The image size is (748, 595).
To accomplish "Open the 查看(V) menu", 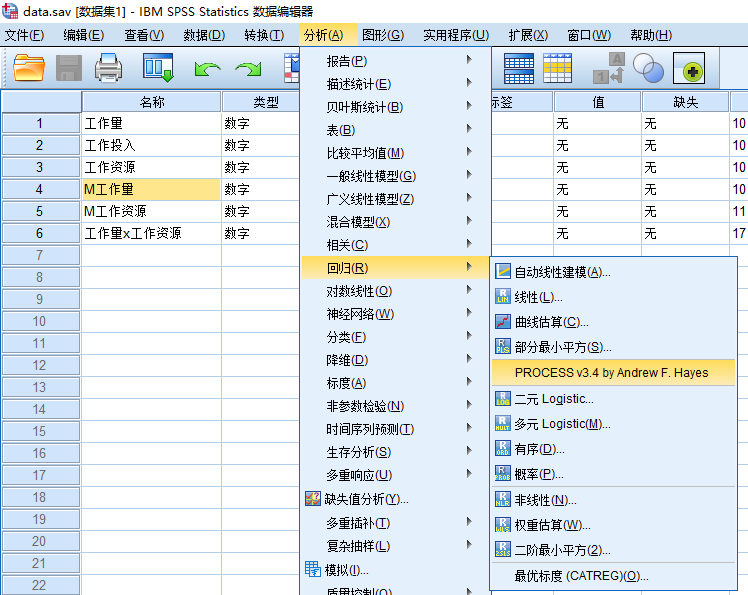I will click(x=144, y=35).
